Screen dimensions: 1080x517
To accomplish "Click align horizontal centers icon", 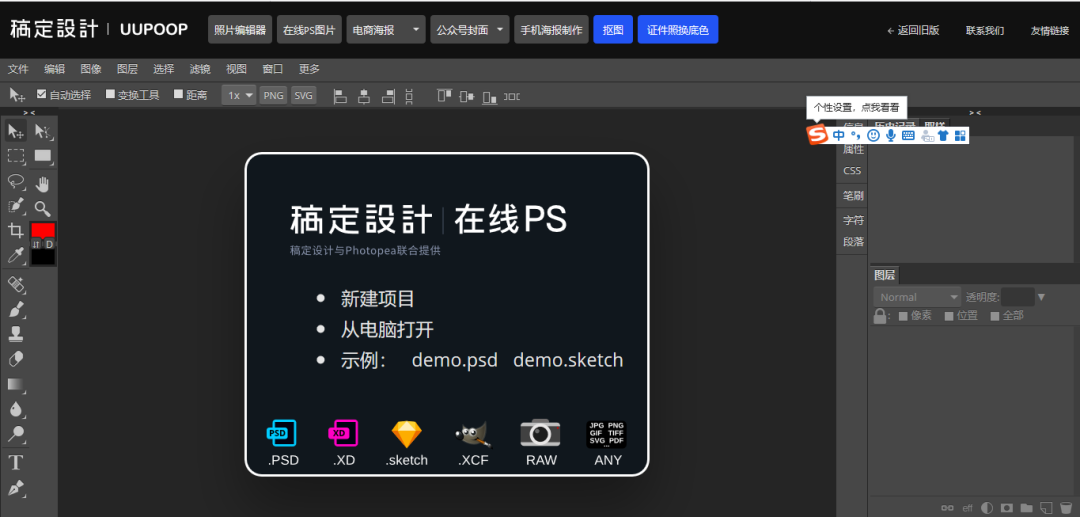I will [x=364, y=96].
